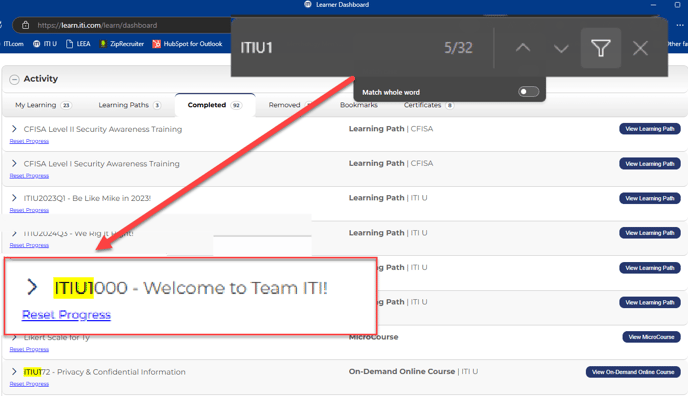The image size is (688, 396).
Task: Open HubSpot for Outlook bookmark
Action: [187, 44]
